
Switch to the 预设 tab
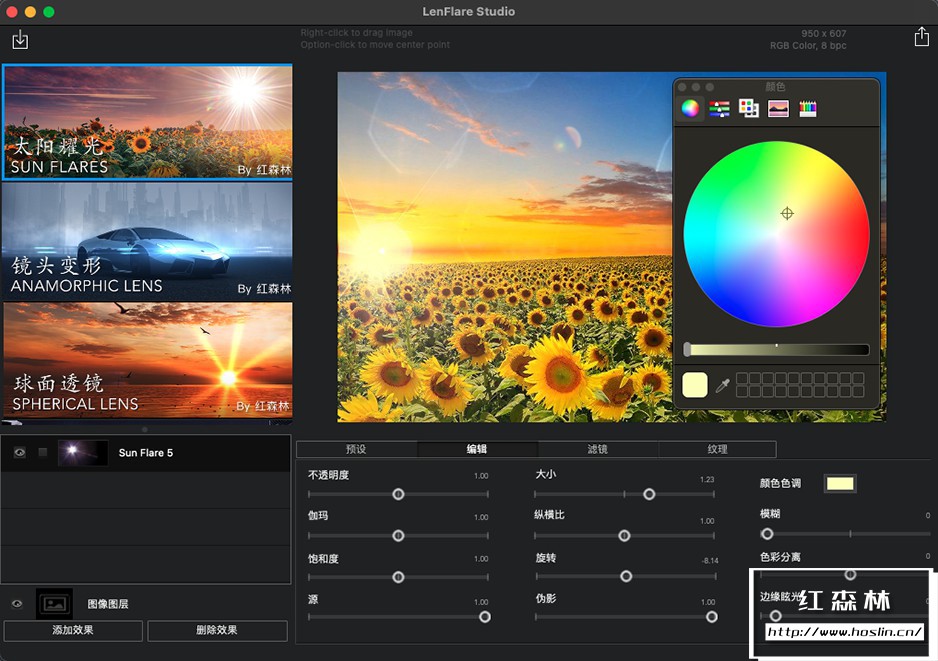pyautogui.click(x=356, y=449)
